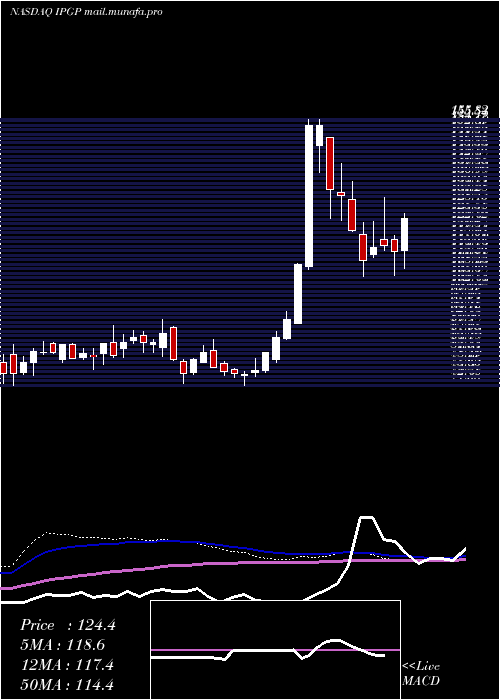500x700 pixels.
Task: Click the Price : 124.4 value
Action: click(x=68, y=625)
